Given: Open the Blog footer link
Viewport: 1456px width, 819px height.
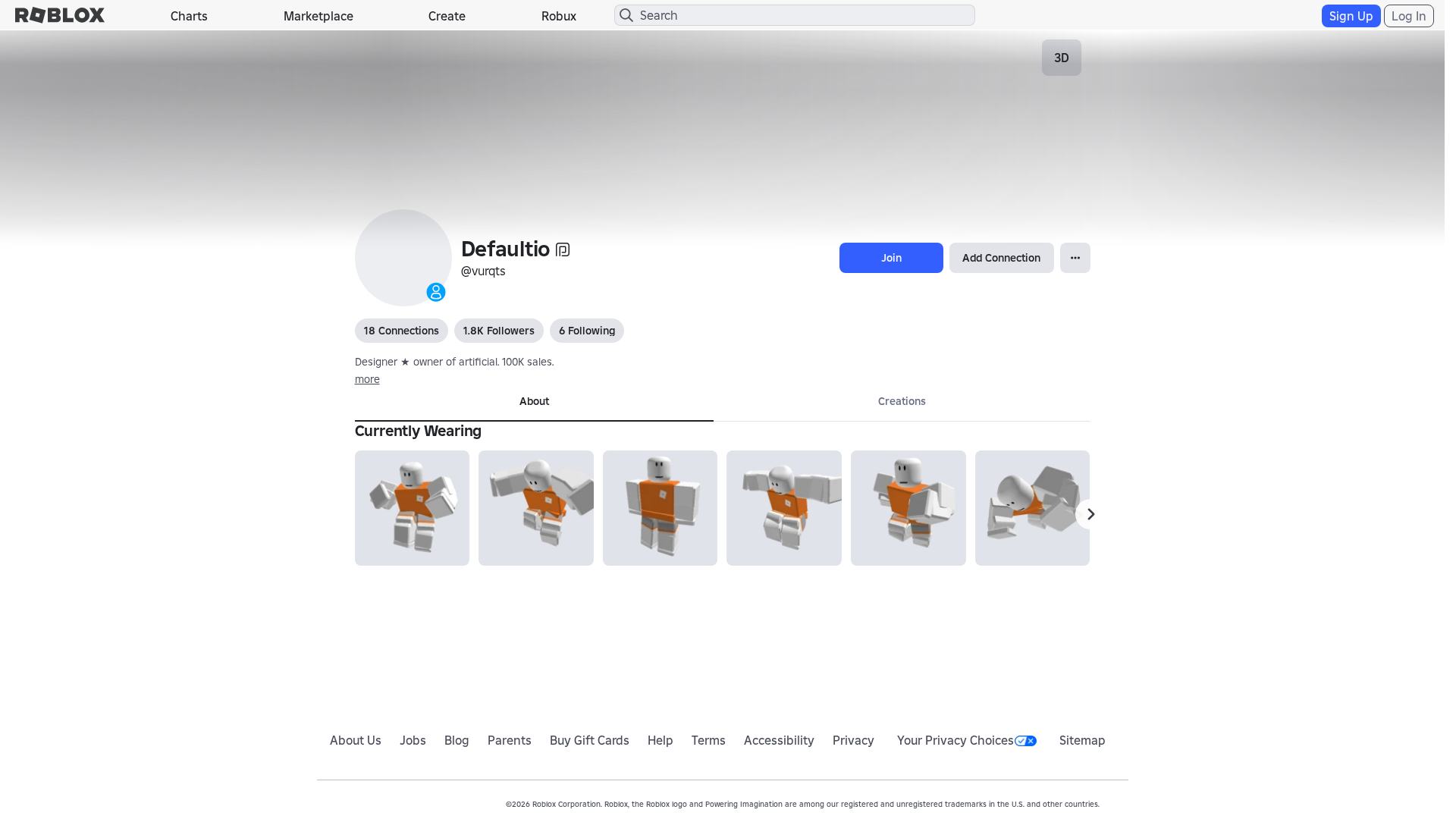Looking at the screenshot, I should tap(457, 740).
